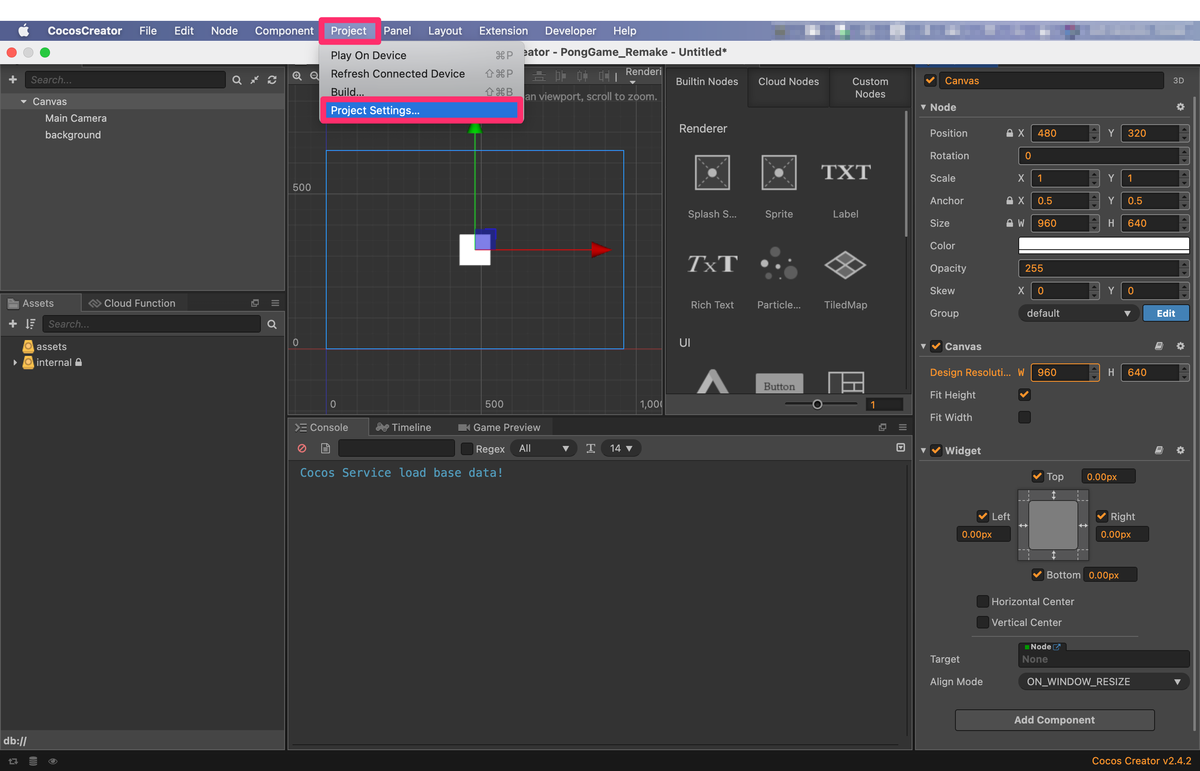Viewport: 1200px width, 771px height.
Task: Uncheck Widget Bottom alignment
Action: tap(1037, 575)
